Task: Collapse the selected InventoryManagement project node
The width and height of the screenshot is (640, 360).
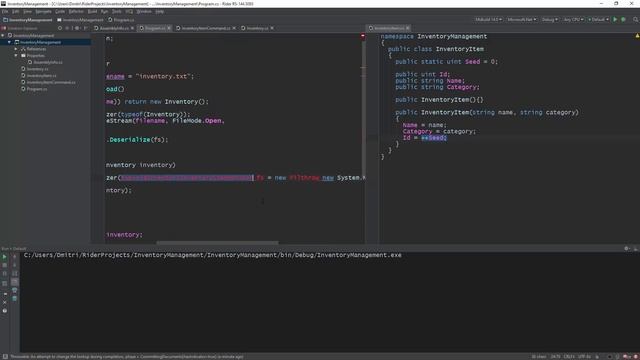Action: [x=9, y=42]
